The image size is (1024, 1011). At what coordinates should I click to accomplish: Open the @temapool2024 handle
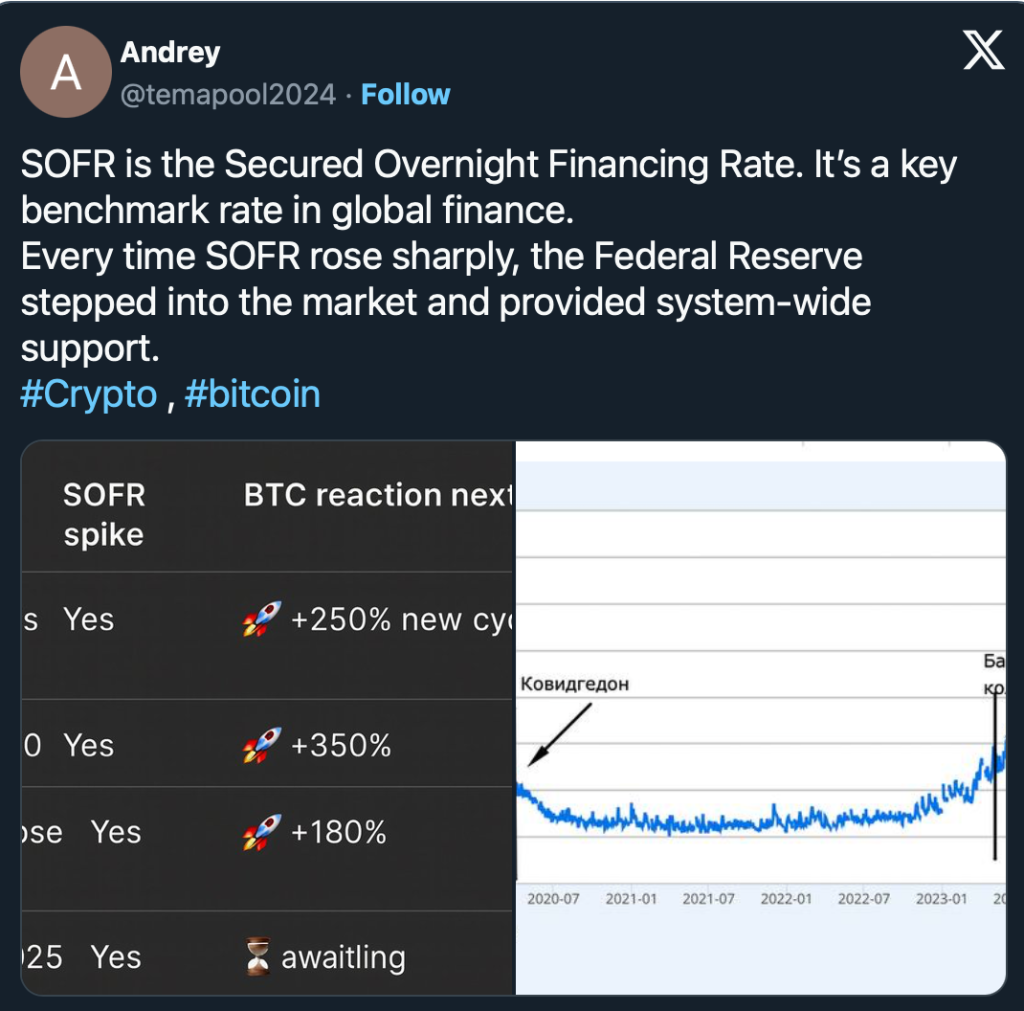[228, 95]
